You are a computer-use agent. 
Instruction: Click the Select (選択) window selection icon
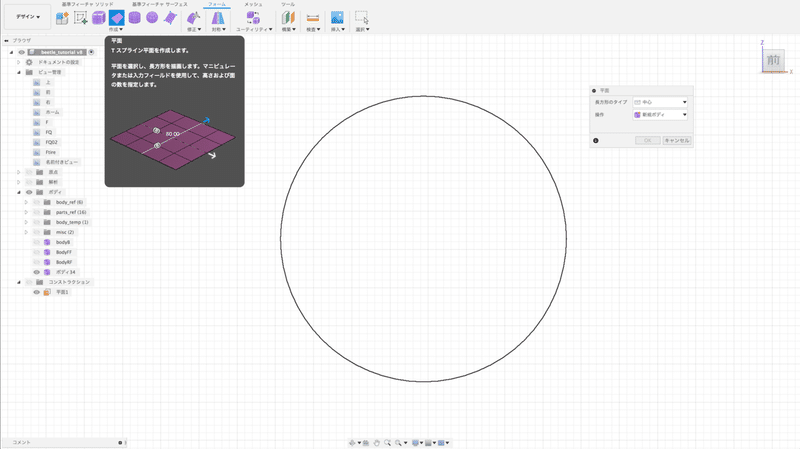(362, 18)
